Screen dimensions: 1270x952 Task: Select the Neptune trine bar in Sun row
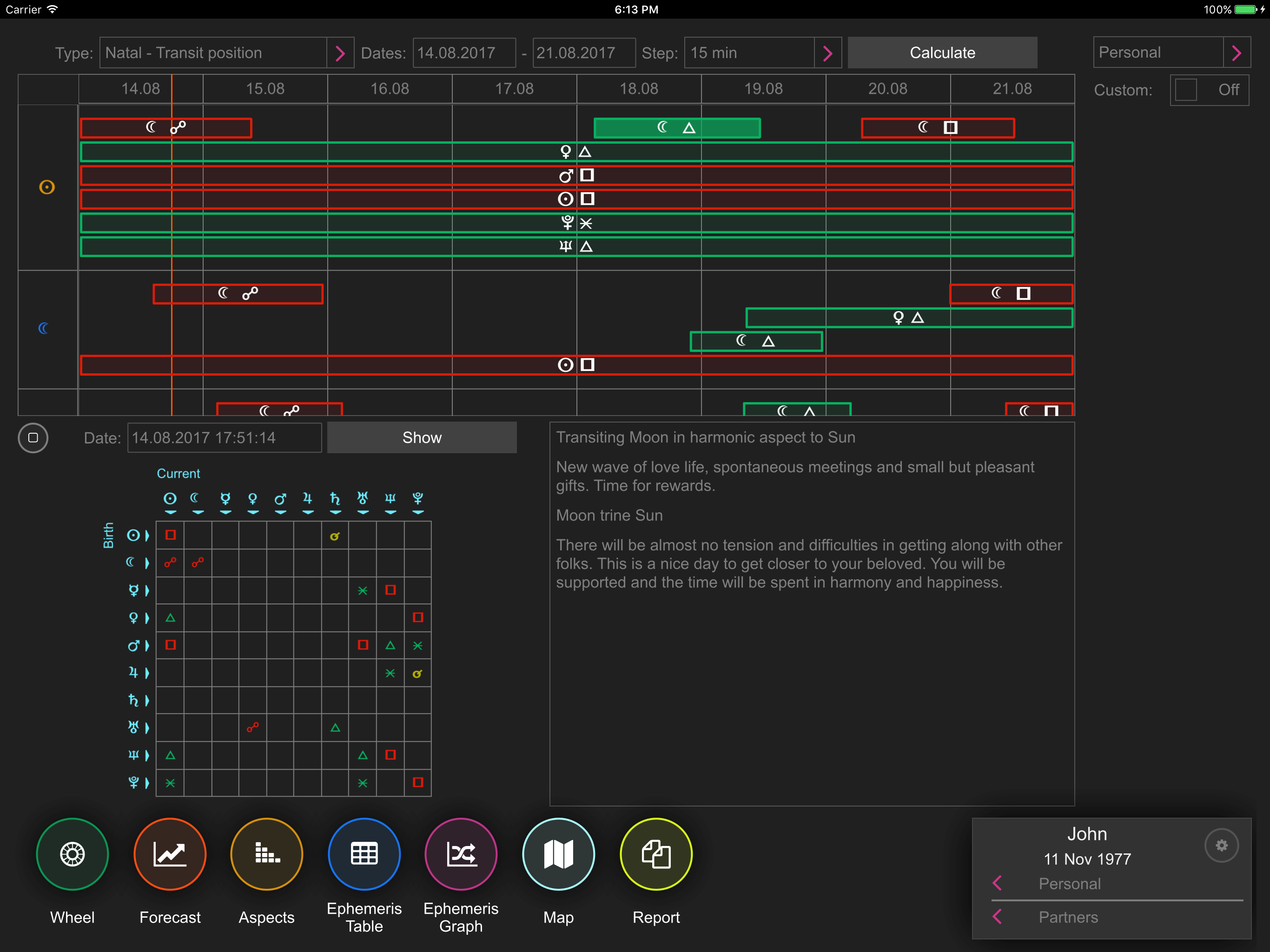click(x=576, y=246)
